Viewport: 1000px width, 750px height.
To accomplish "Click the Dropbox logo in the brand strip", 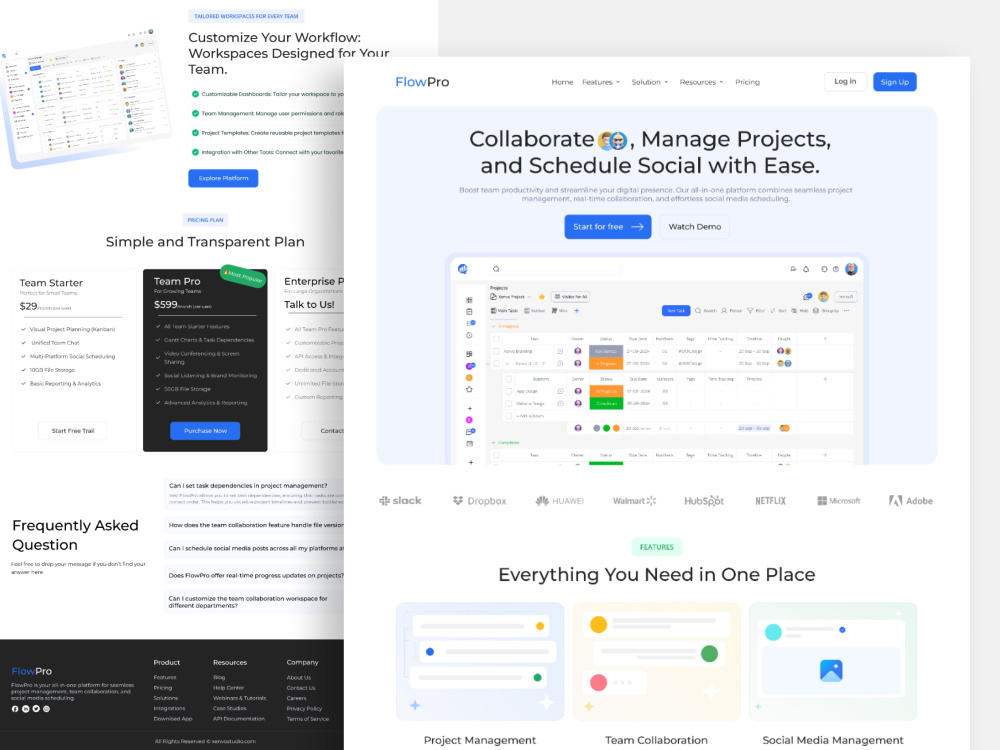I will point(480,501).
